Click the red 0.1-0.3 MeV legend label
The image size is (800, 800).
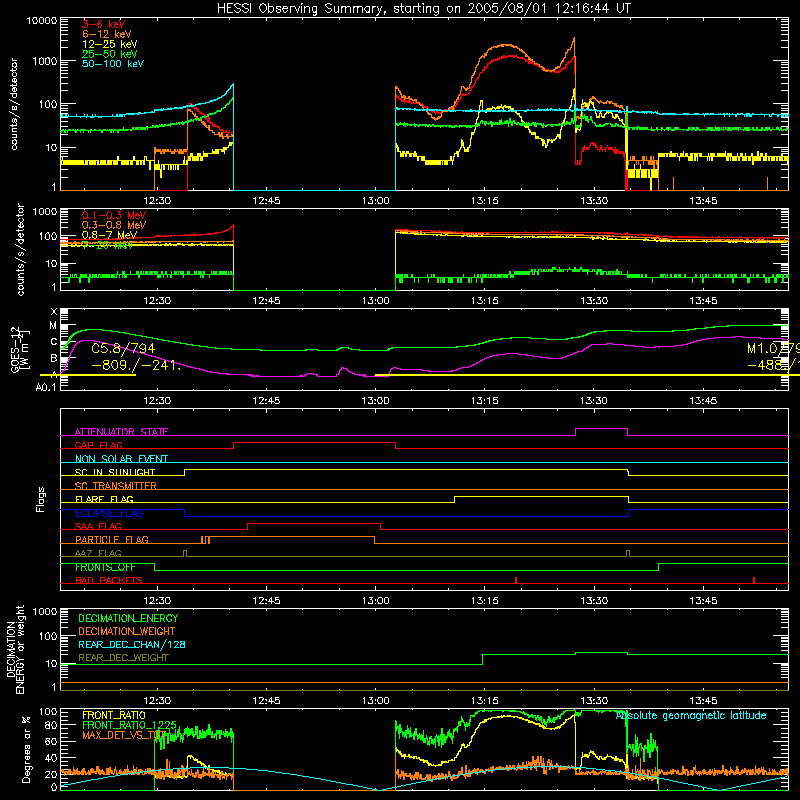pos(114,215)
